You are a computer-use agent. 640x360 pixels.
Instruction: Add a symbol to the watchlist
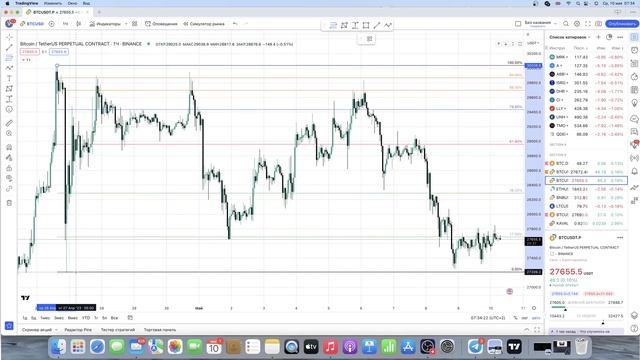pos(598,37)
